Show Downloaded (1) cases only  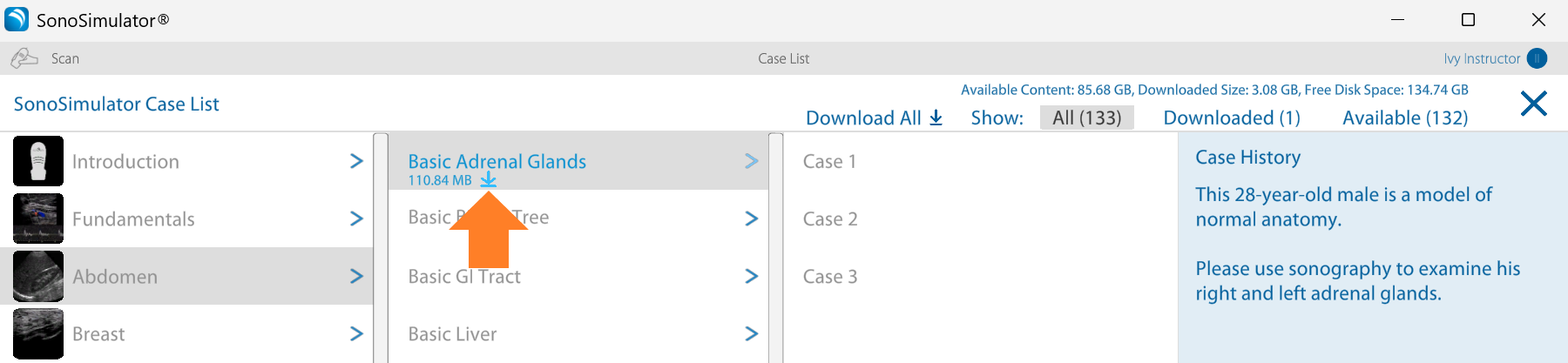point(1231,118)
